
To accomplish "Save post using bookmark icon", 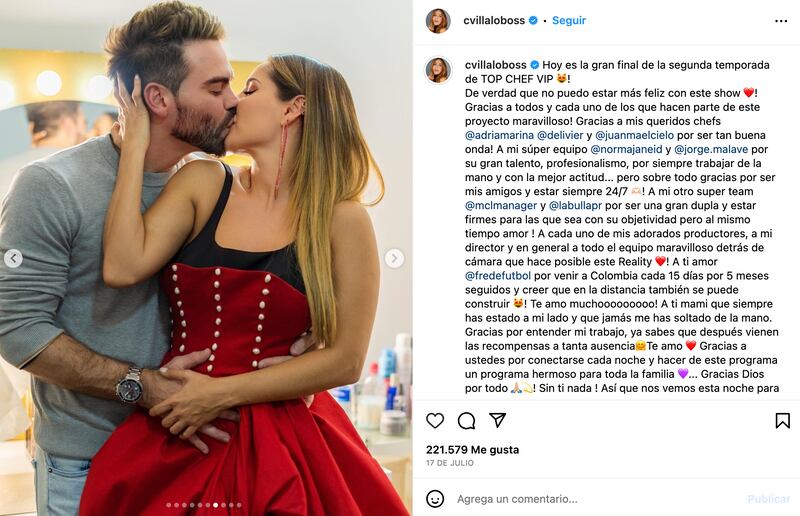I will pyautogui.click(x=782, y=421).
